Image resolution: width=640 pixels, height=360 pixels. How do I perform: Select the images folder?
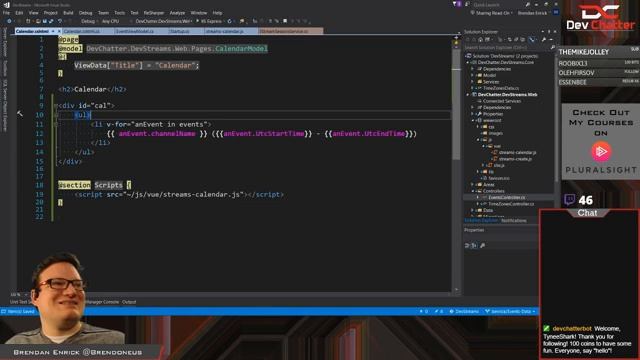(x=495, y=133)
